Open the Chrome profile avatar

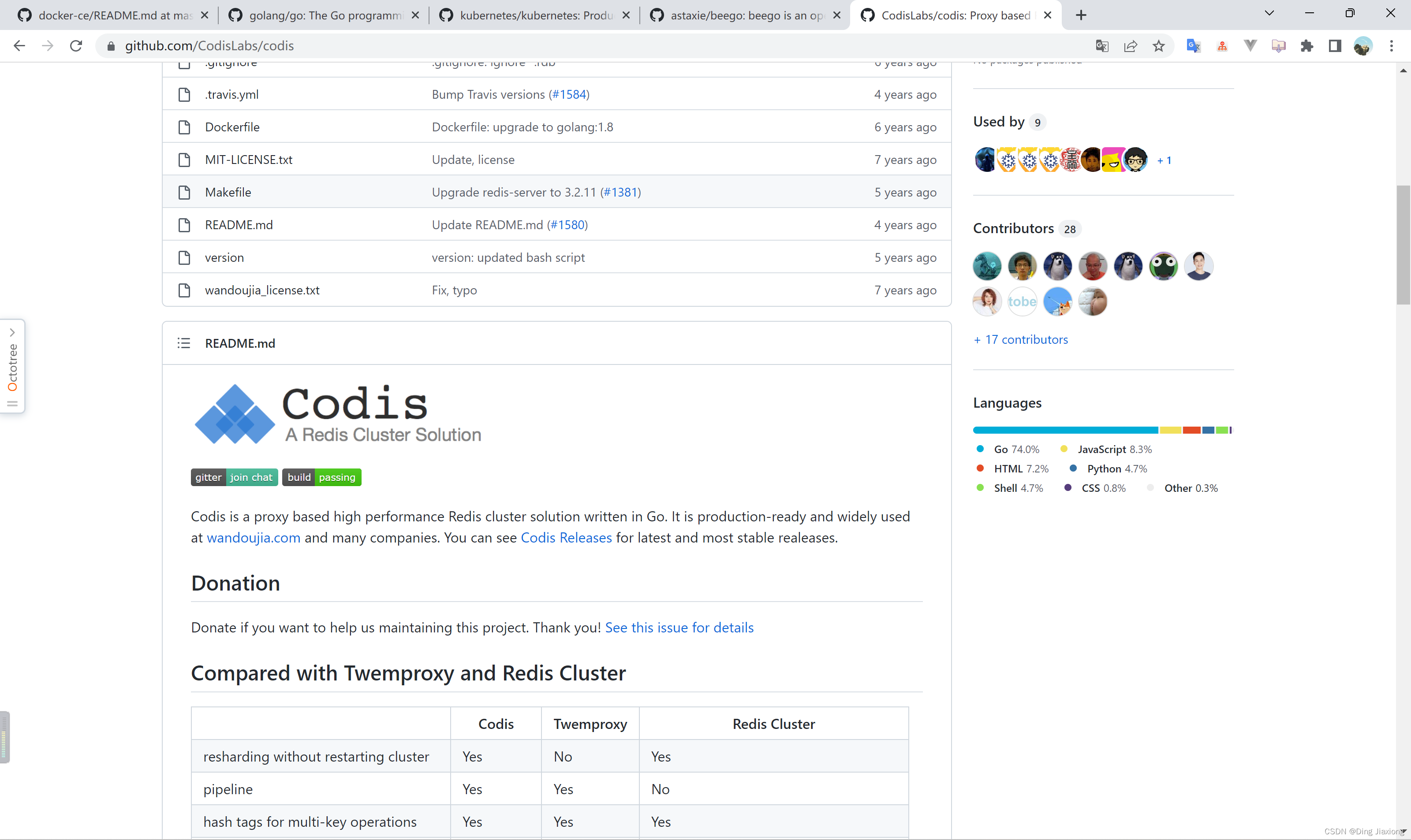tap(1363, 46)
